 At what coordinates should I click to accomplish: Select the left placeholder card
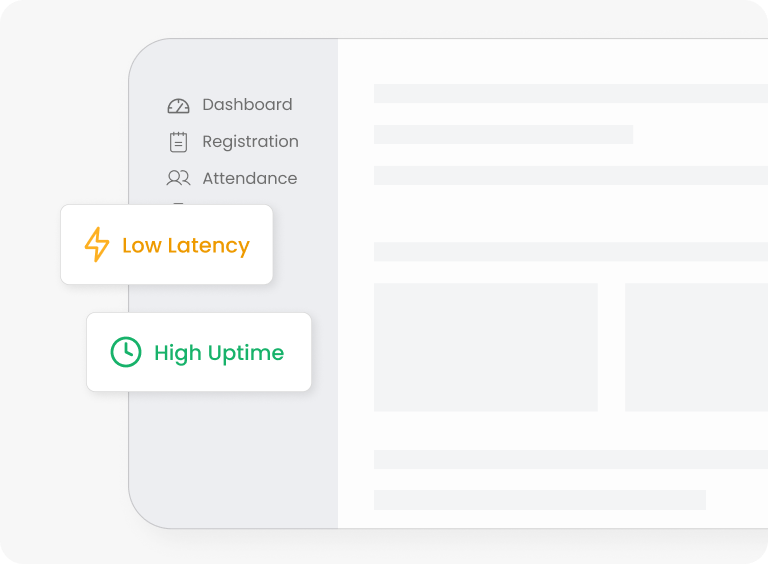tap(485, 347)
